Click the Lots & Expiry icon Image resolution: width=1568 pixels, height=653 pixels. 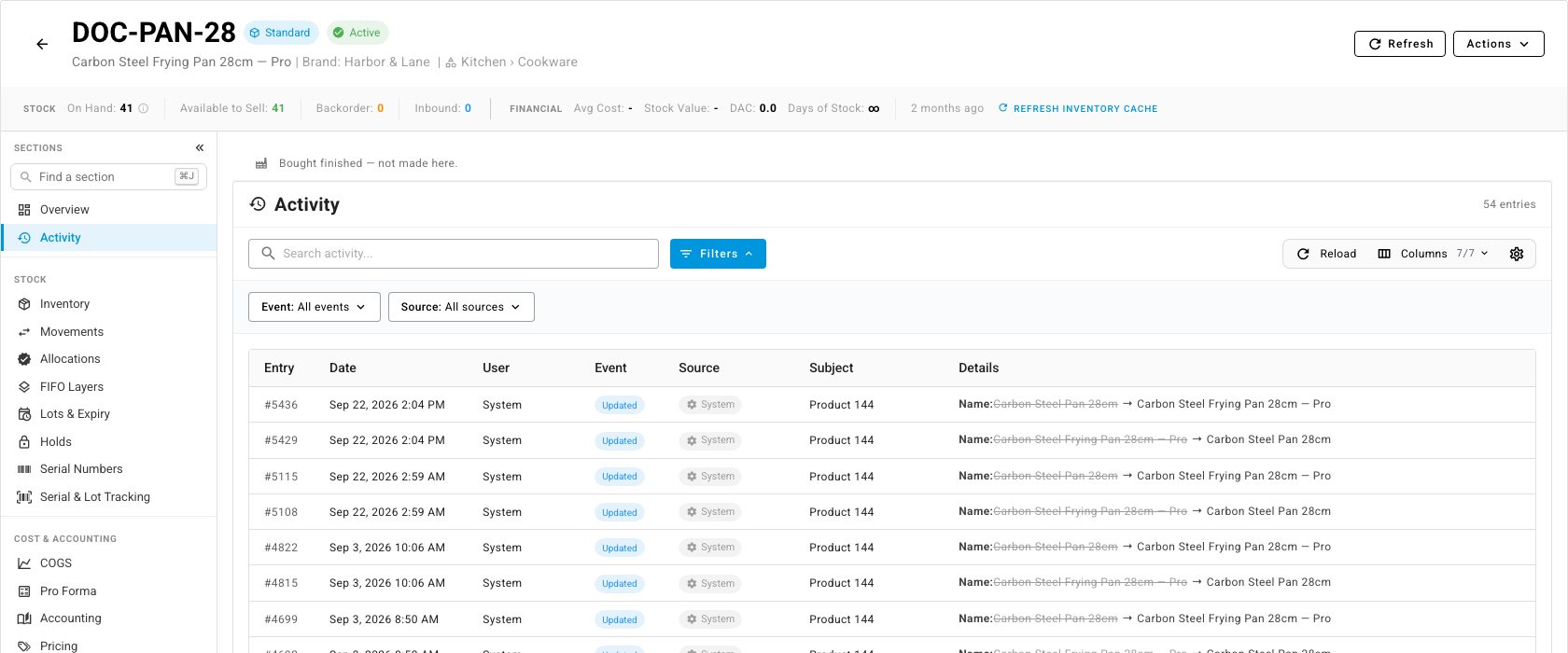[24, 414]
